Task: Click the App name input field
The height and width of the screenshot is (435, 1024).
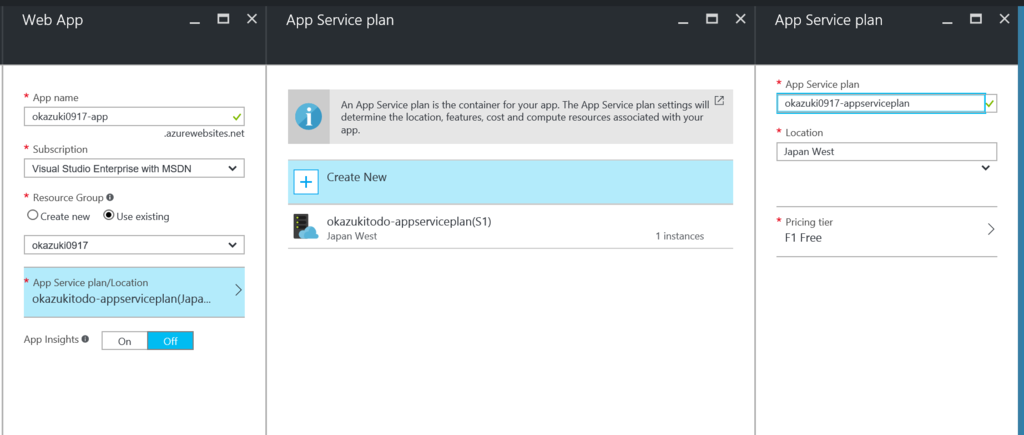Action: pyautogui.click(x=134, y=116)
